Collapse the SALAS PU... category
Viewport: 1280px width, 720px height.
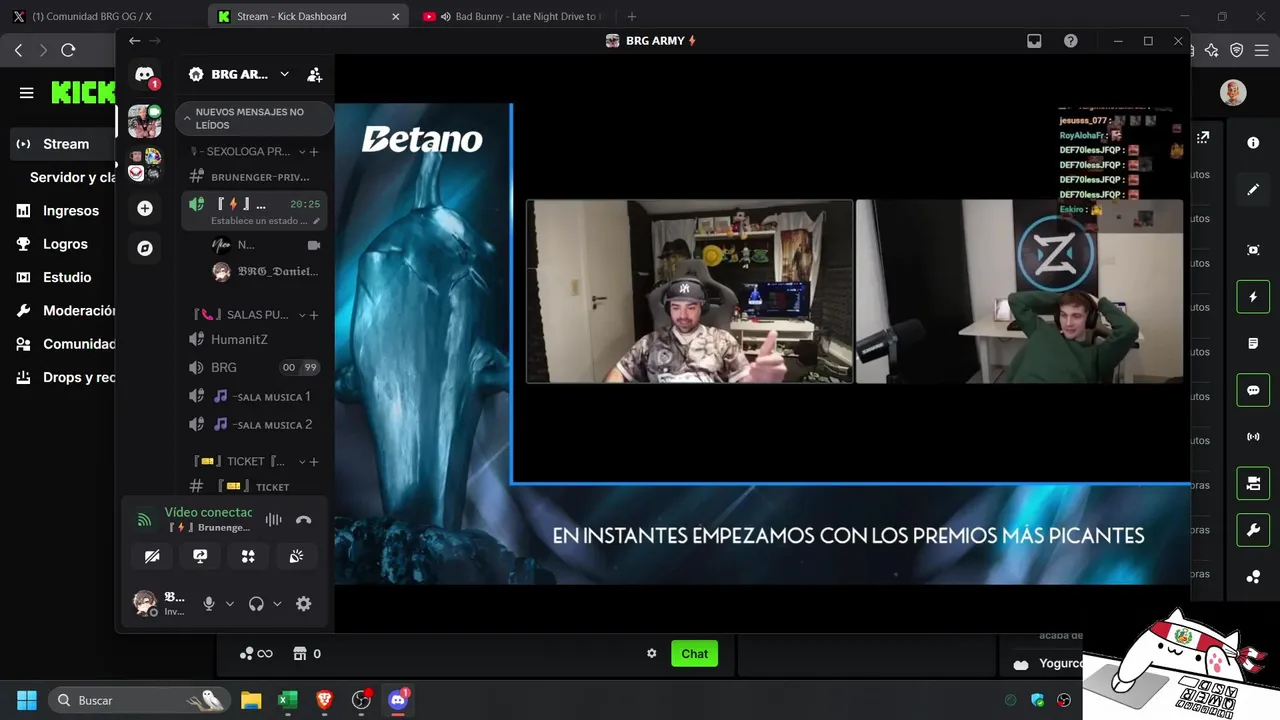pos(302,315)
